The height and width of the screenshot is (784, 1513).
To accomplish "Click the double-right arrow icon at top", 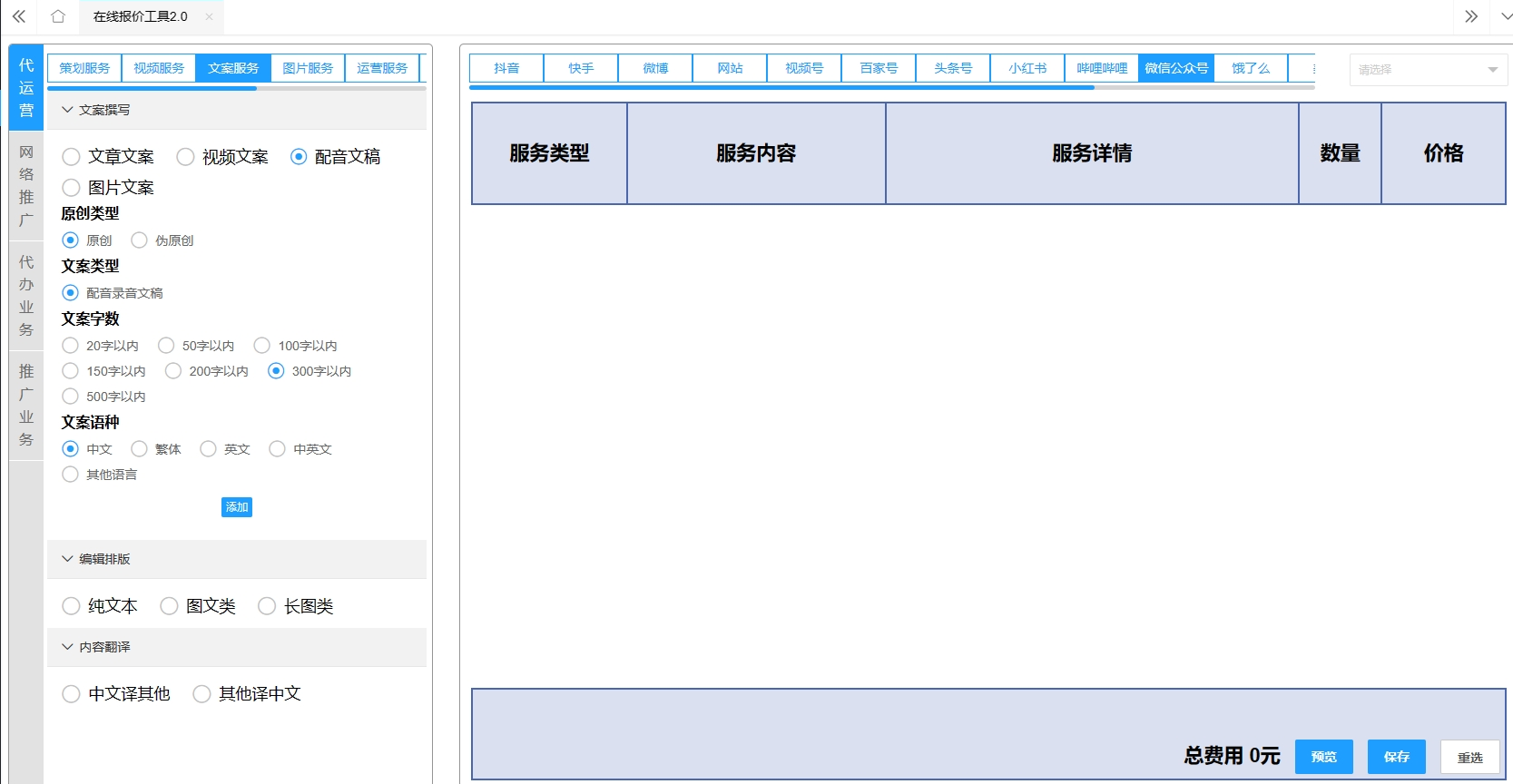I will pyautogui.click(x=1471, y=16).
